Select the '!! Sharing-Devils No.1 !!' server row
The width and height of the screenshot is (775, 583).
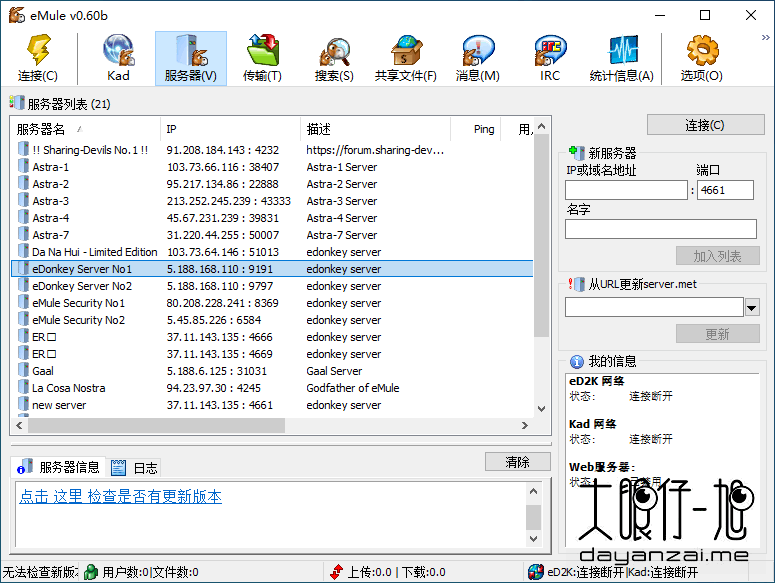[x=272, y=150]
